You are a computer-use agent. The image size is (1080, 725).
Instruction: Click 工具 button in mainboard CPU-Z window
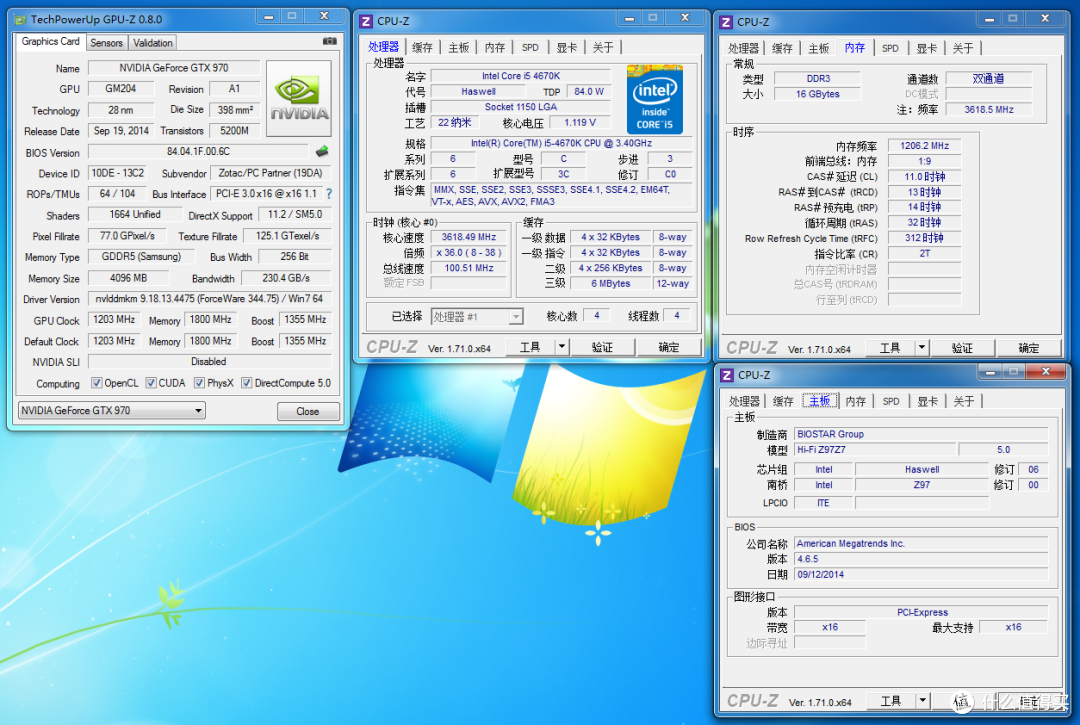tap(891, 701)
